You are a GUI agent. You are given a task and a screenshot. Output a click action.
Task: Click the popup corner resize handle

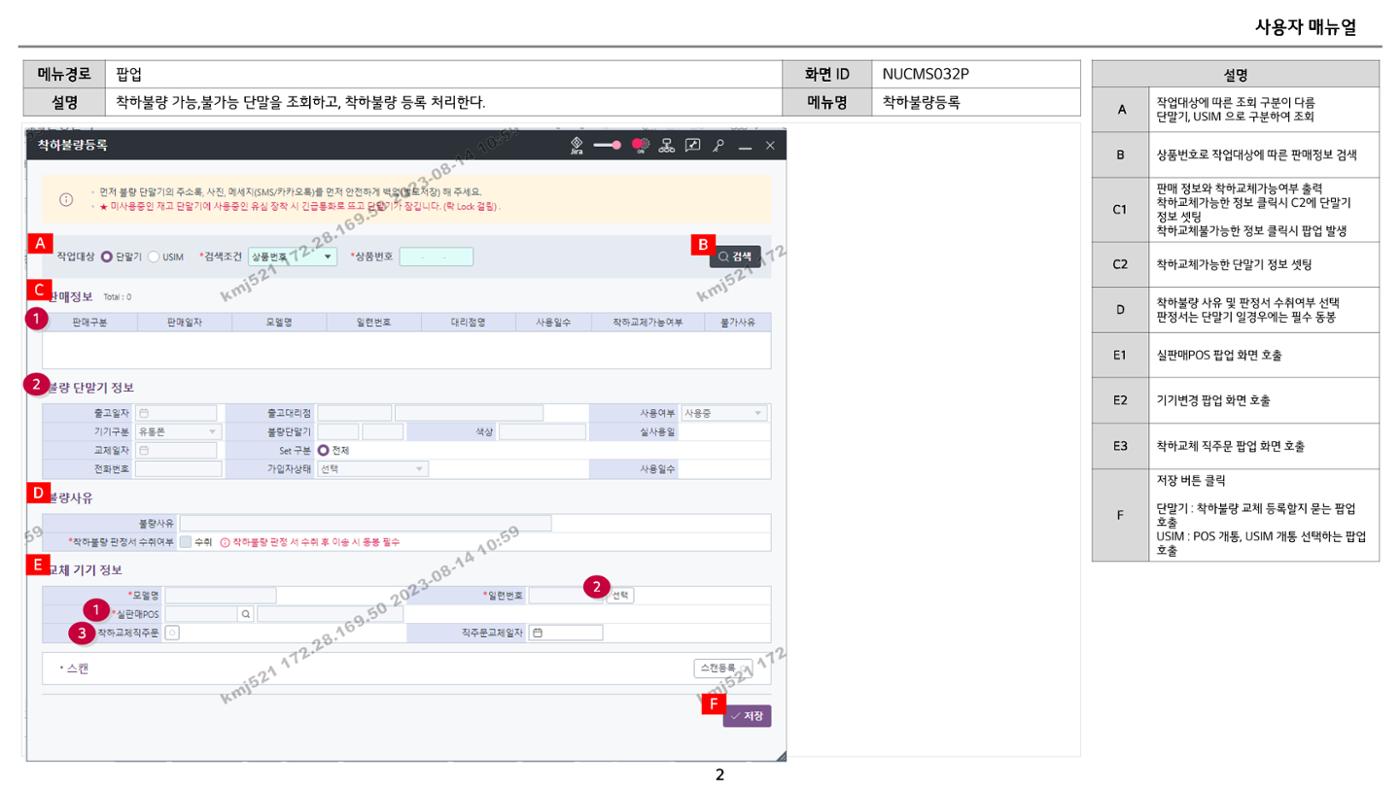click(781, 756)
